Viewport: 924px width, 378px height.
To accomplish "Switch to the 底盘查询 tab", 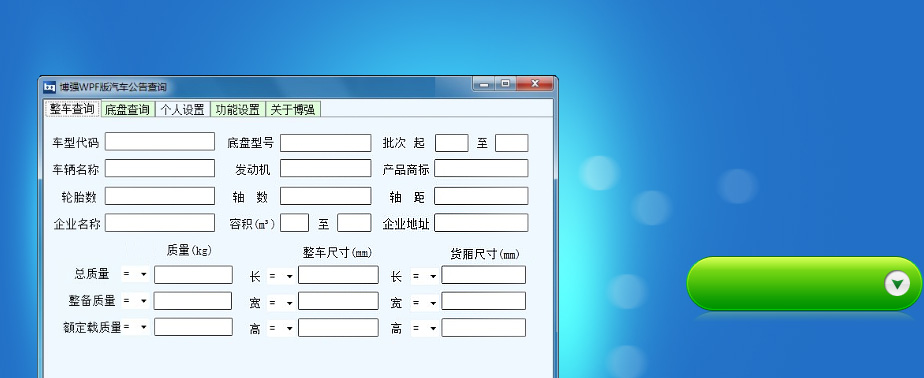I will point(127,109).
